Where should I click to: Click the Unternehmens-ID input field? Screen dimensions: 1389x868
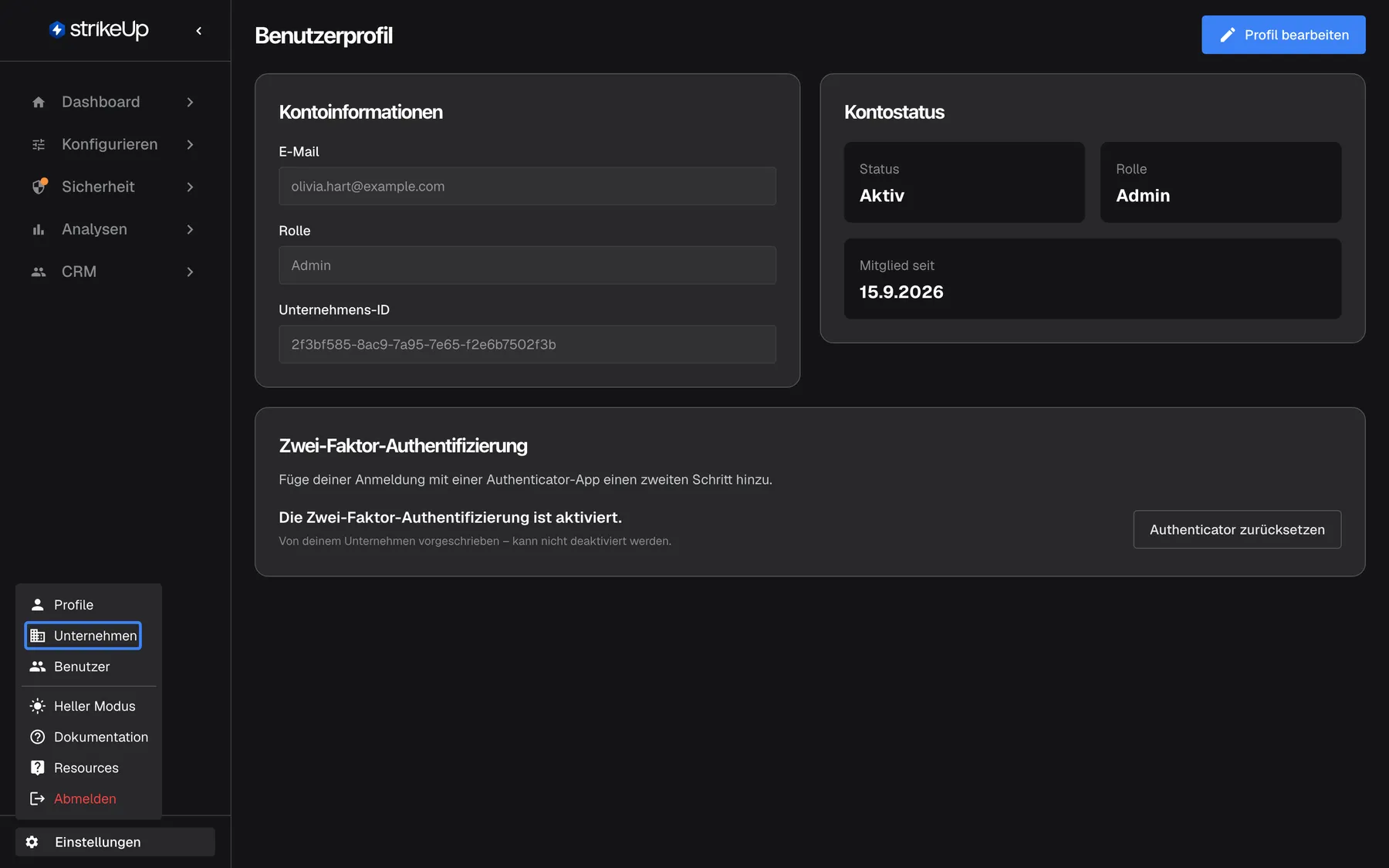click(527, 344)
